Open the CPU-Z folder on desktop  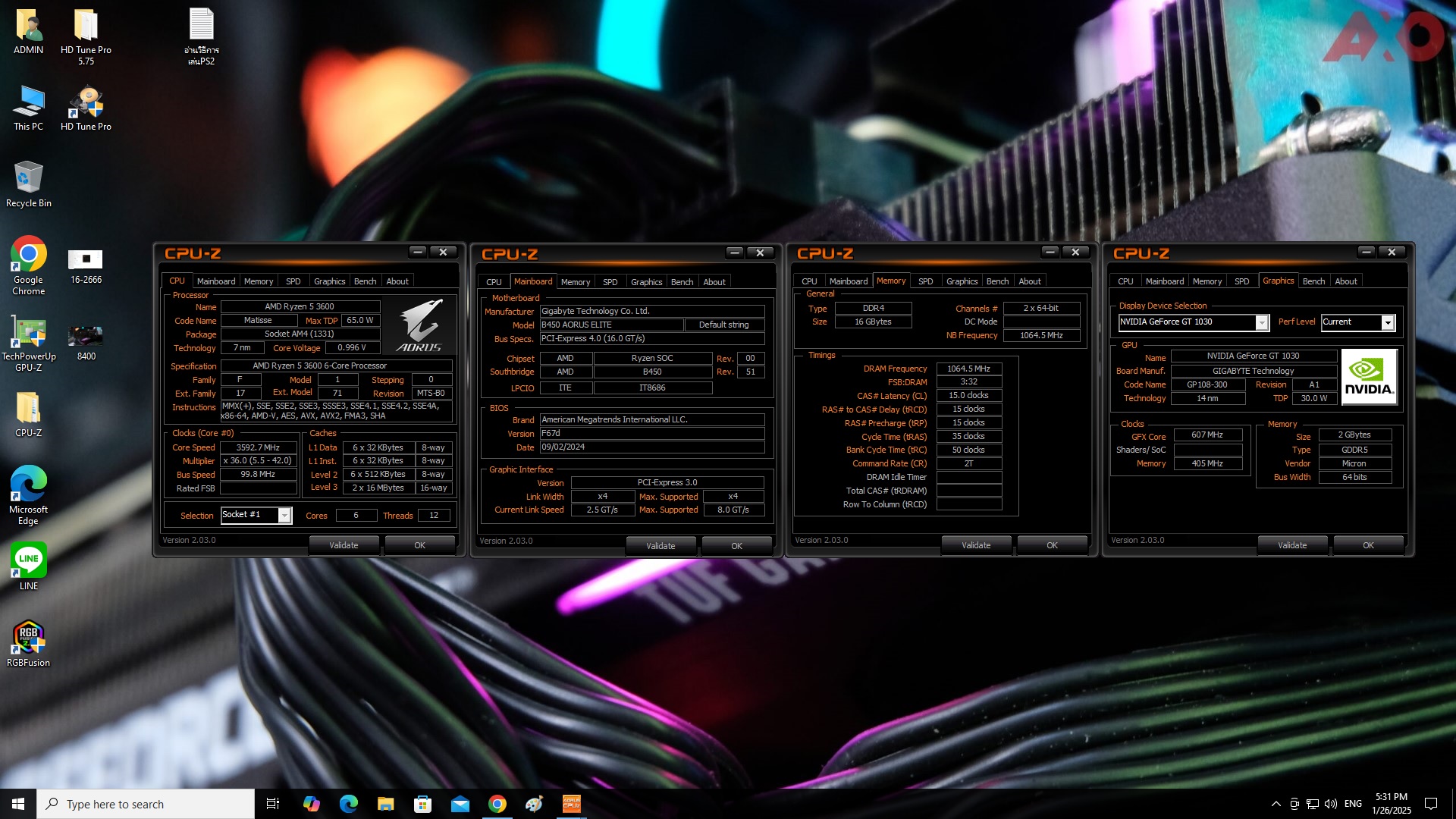[28, 414]
